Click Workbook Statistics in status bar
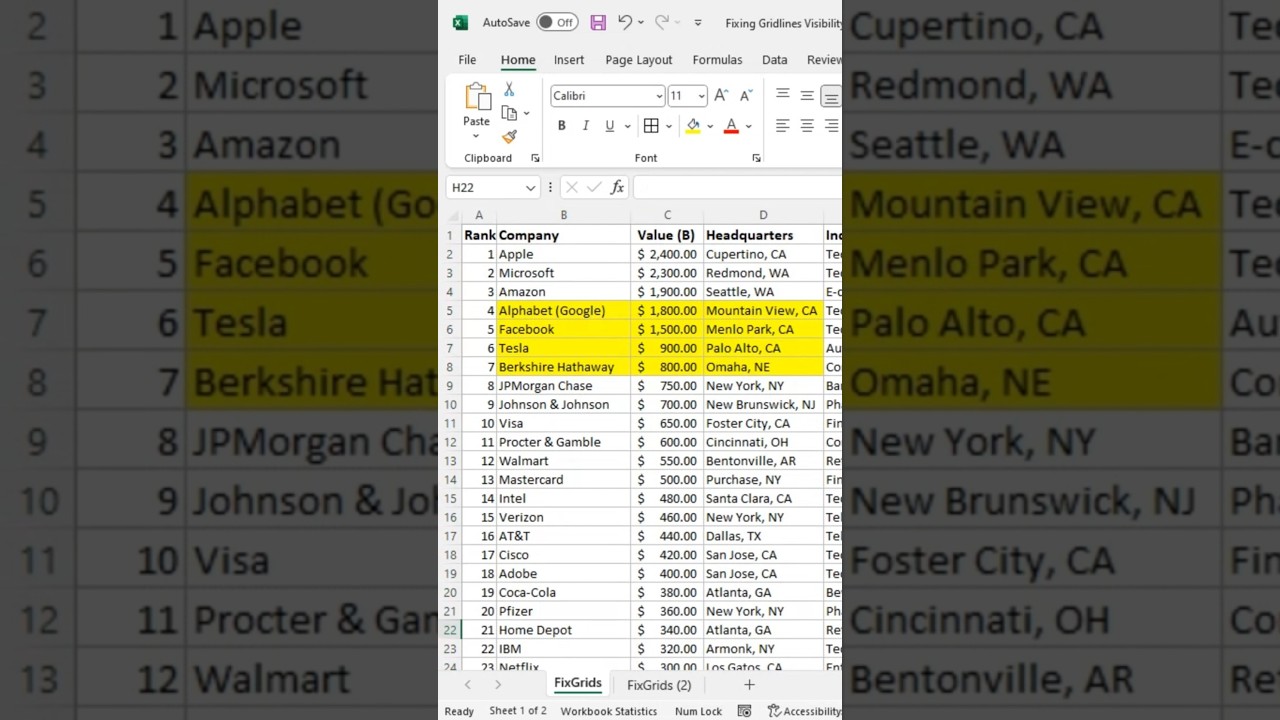This screenshot has height=720, width=1280. tap(609, 711)
